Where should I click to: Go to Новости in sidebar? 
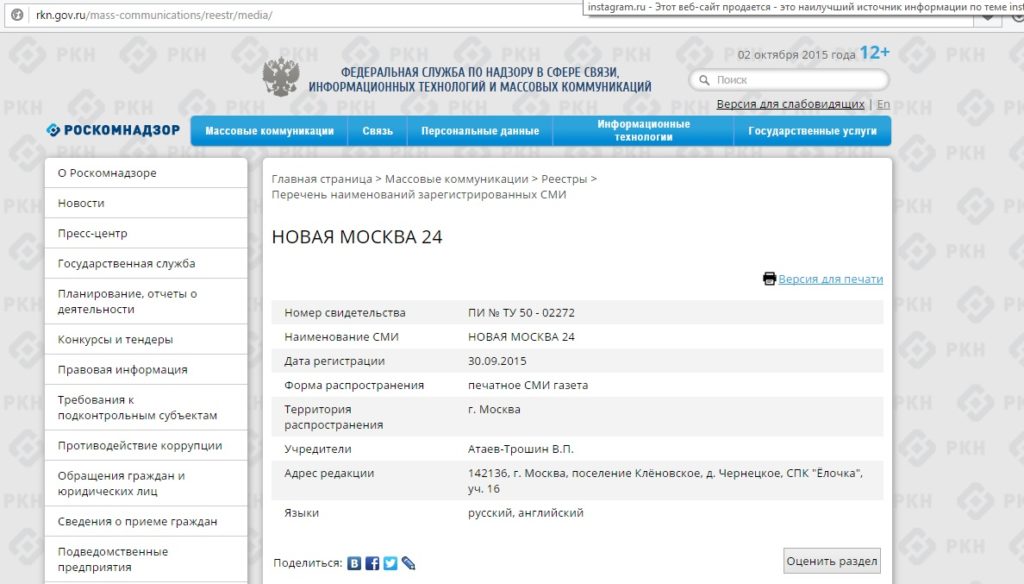click(146, 203)
